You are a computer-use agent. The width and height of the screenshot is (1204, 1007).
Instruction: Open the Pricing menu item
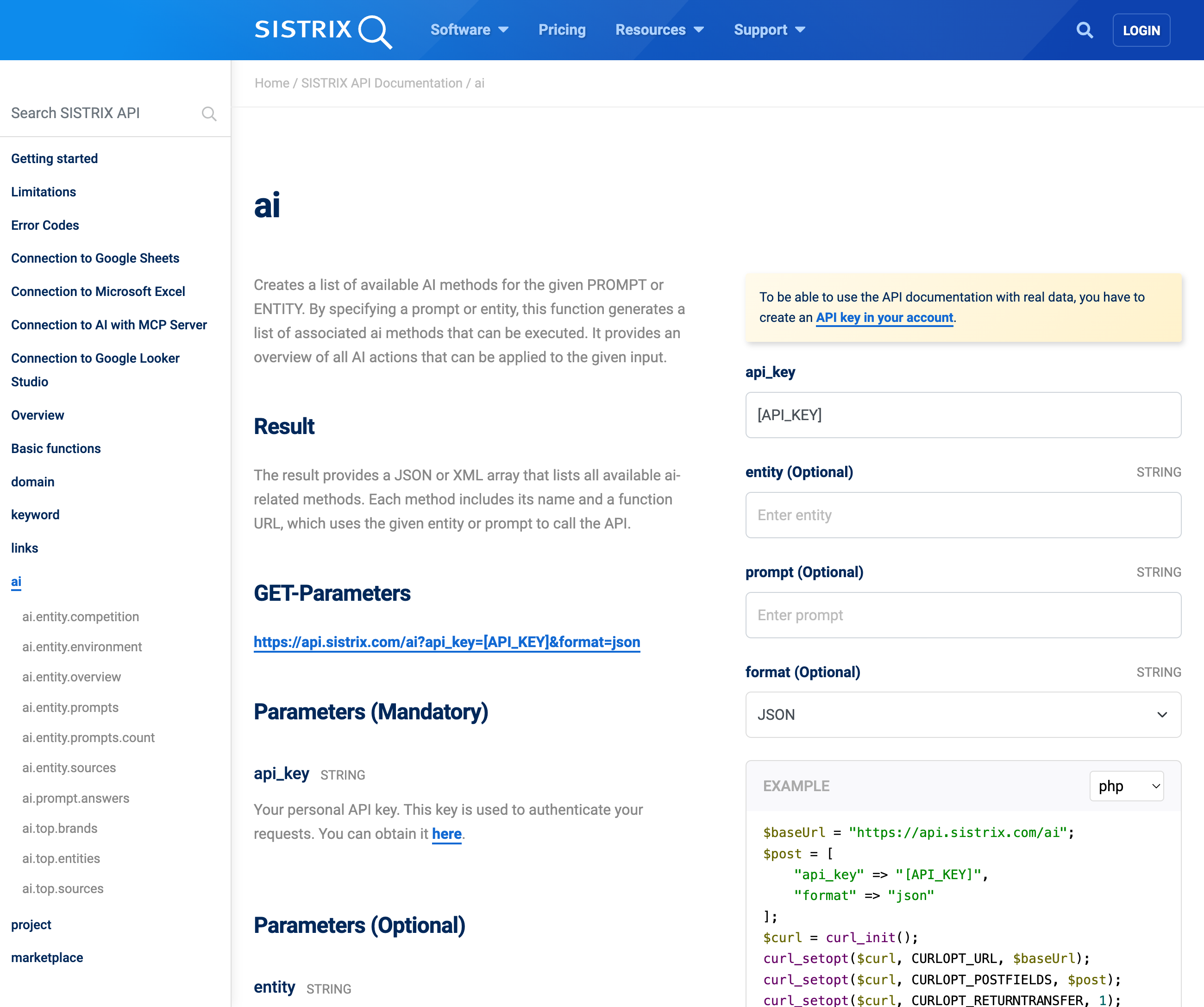click(x=562, y=30)
